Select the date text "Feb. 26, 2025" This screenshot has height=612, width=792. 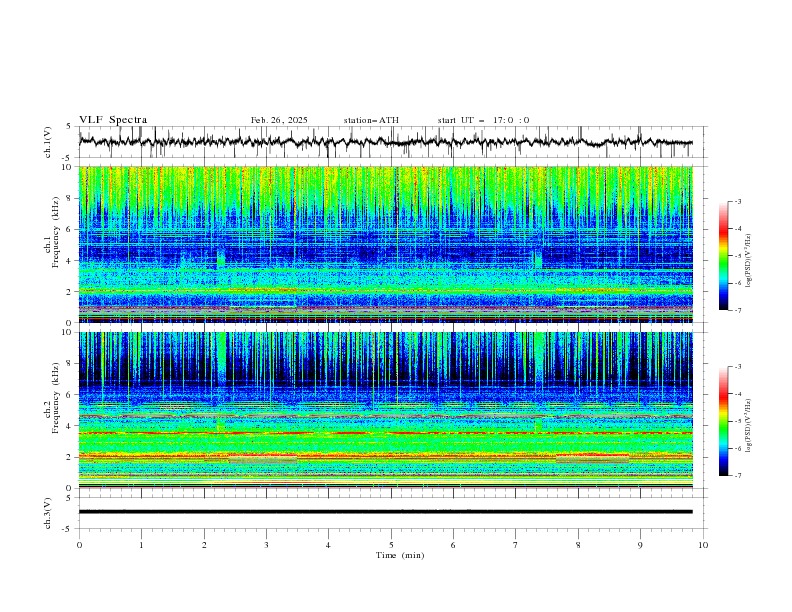pos(279,120)
